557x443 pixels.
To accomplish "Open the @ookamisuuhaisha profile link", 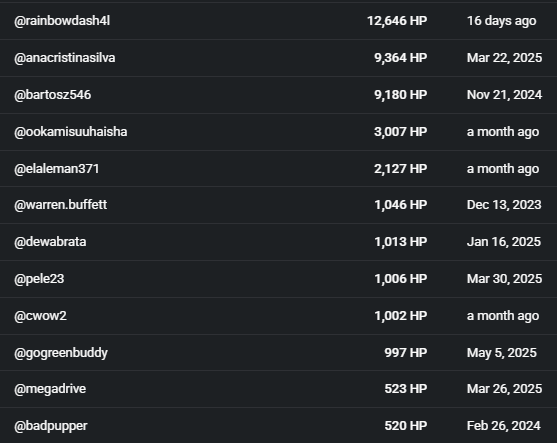I will [71, 132].
